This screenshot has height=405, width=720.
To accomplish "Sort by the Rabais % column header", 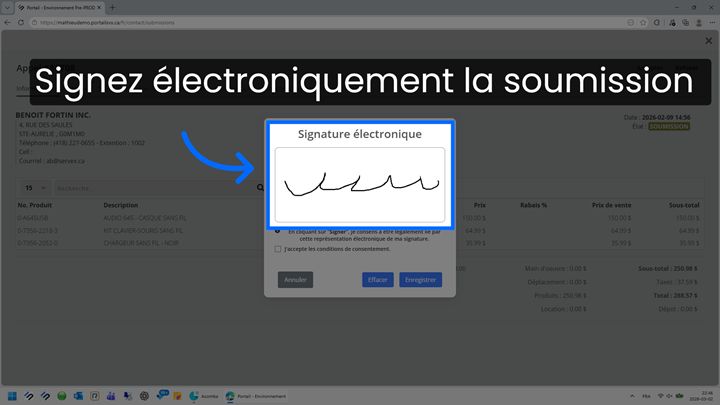I will point(533,205).
